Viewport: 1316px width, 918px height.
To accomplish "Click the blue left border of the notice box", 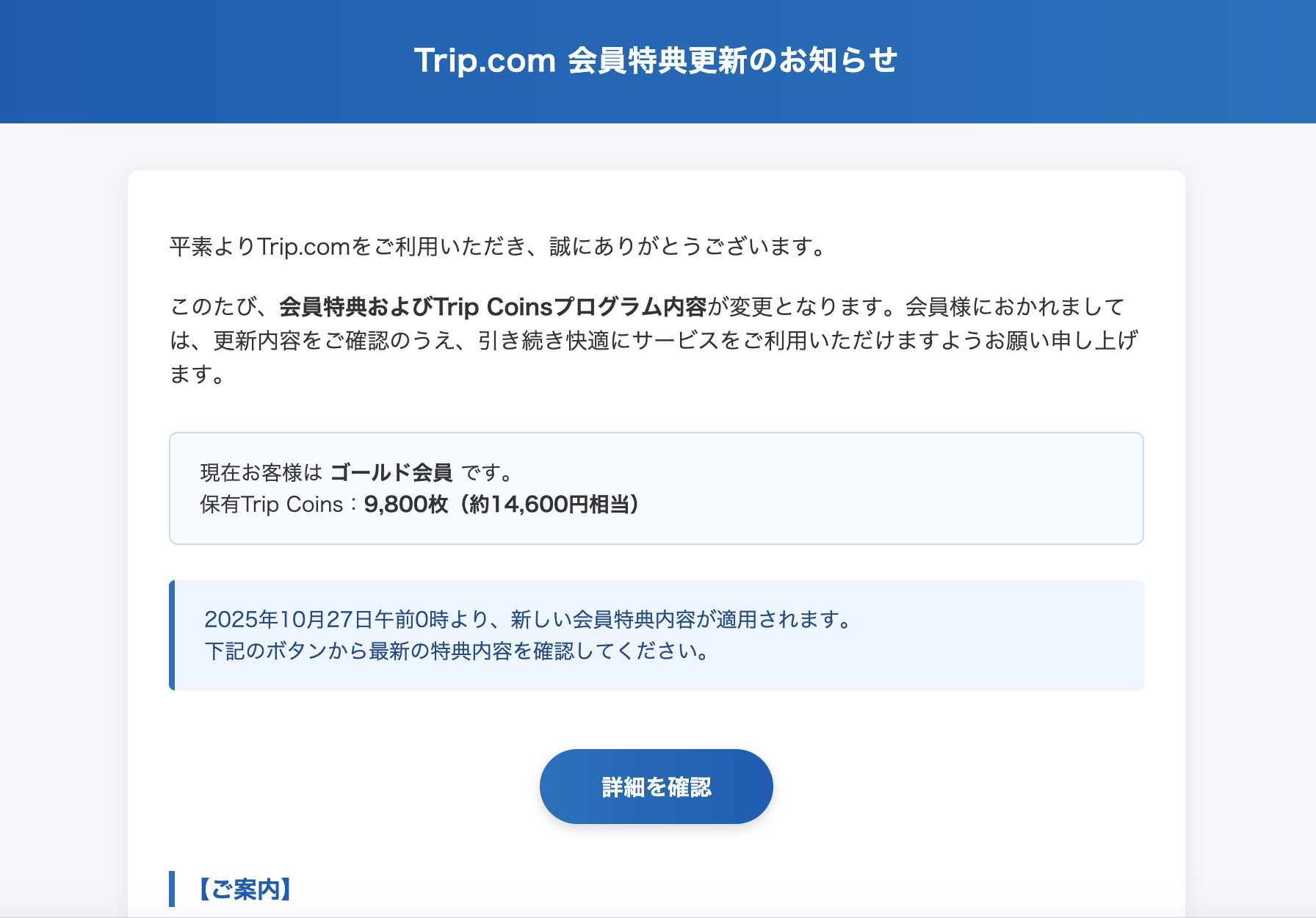I will point(172,635).
